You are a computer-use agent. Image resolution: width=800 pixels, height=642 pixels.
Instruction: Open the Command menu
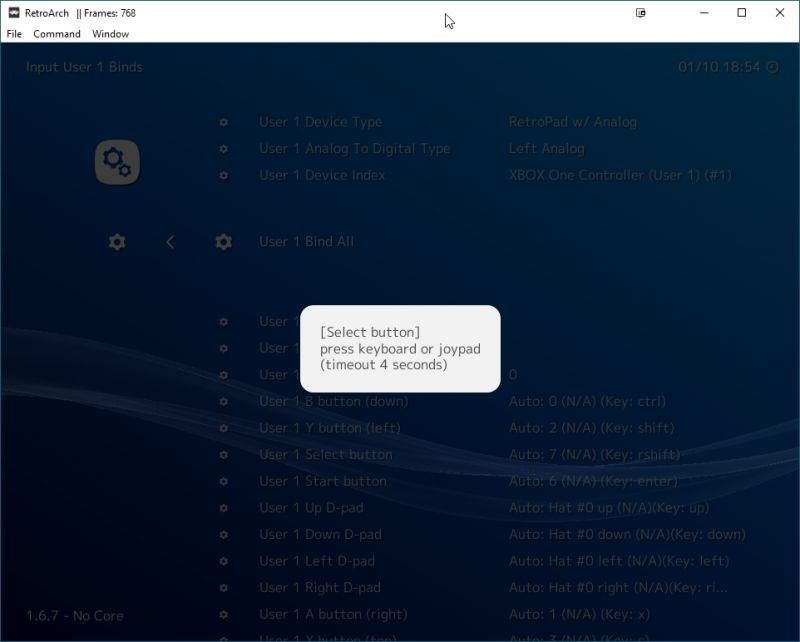[x=57, y=33]
